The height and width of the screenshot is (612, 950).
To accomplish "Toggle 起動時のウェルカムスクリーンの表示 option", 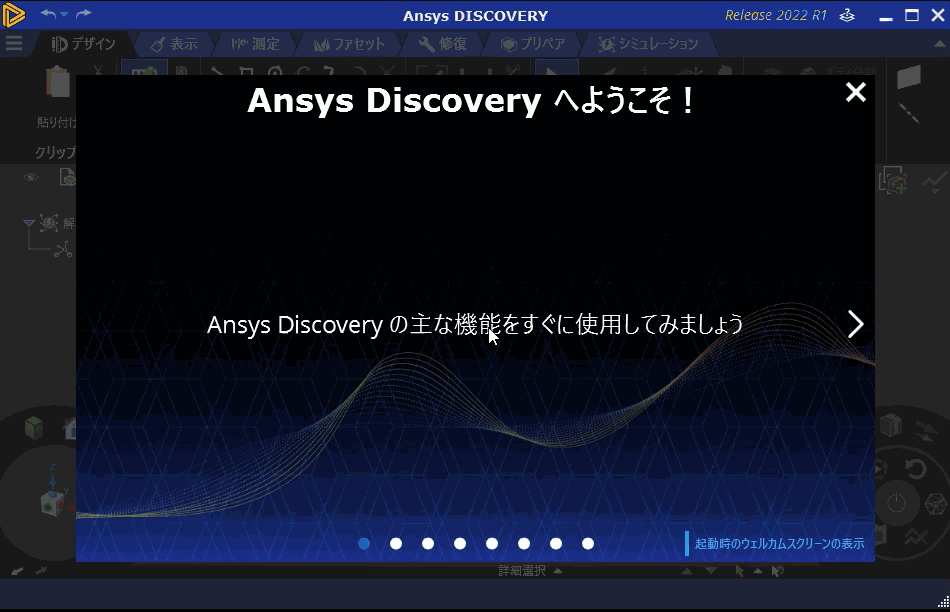I will [x=775, y=544].
